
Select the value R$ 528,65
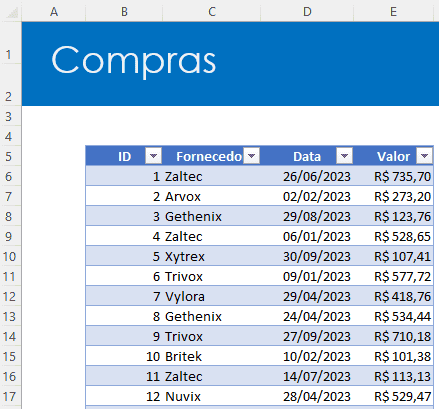tap(393, 236)
